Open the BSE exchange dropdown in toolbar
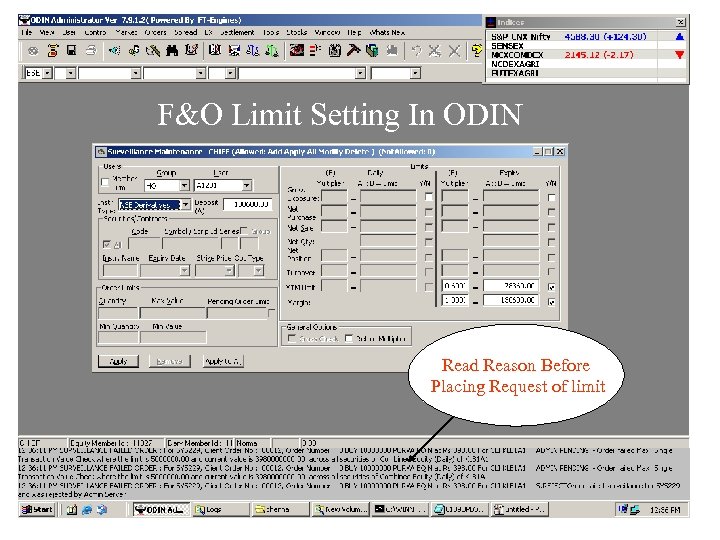This screenshot has height=540, width=720. coord(47,73)
